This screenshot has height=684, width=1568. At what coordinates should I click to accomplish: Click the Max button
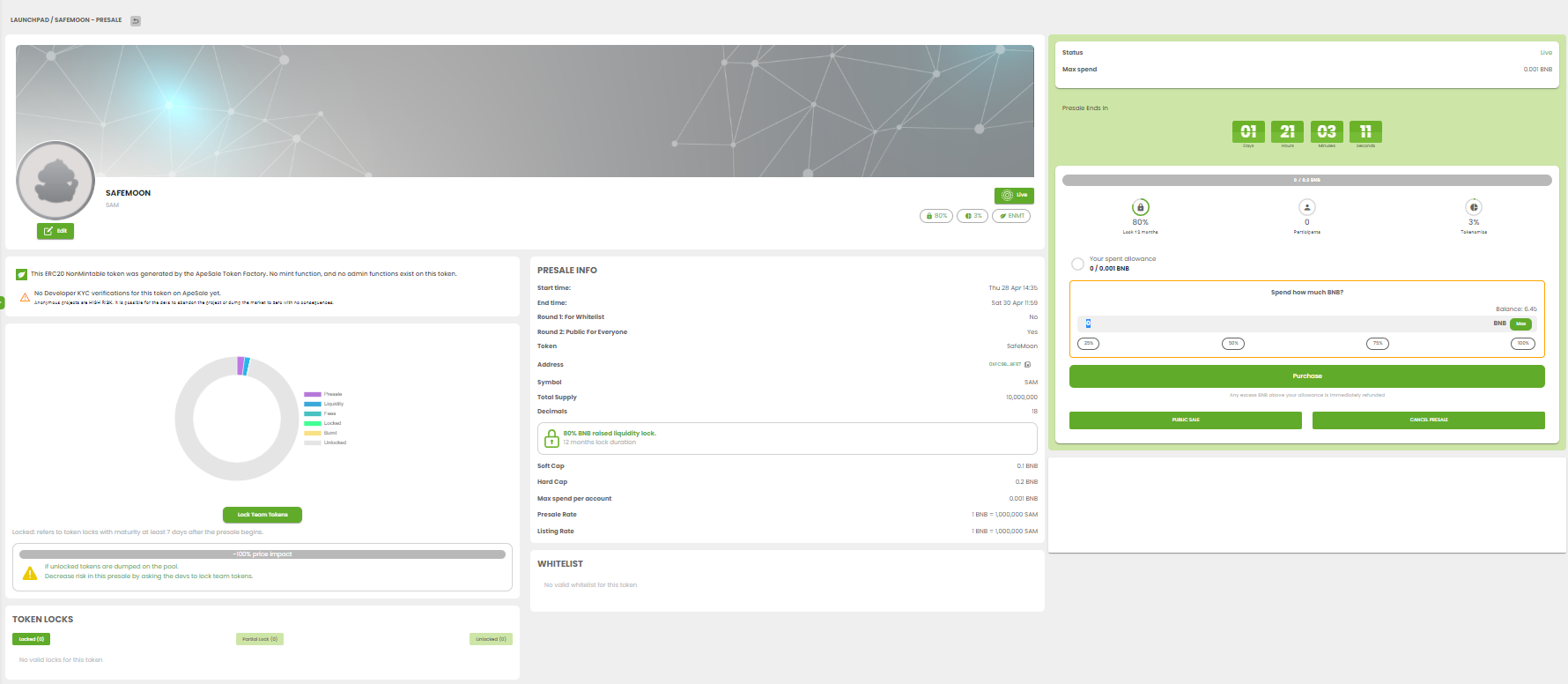(1521, 323)
